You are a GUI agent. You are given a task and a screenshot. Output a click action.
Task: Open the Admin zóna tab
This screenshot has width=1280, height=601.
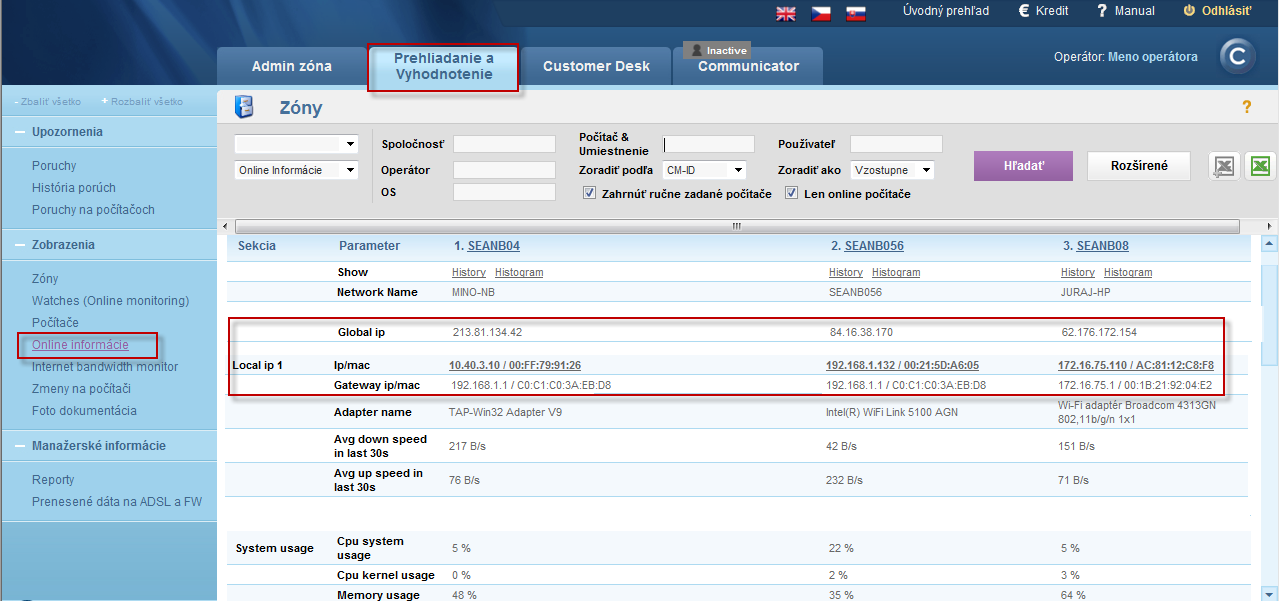[x=292, y=66]
